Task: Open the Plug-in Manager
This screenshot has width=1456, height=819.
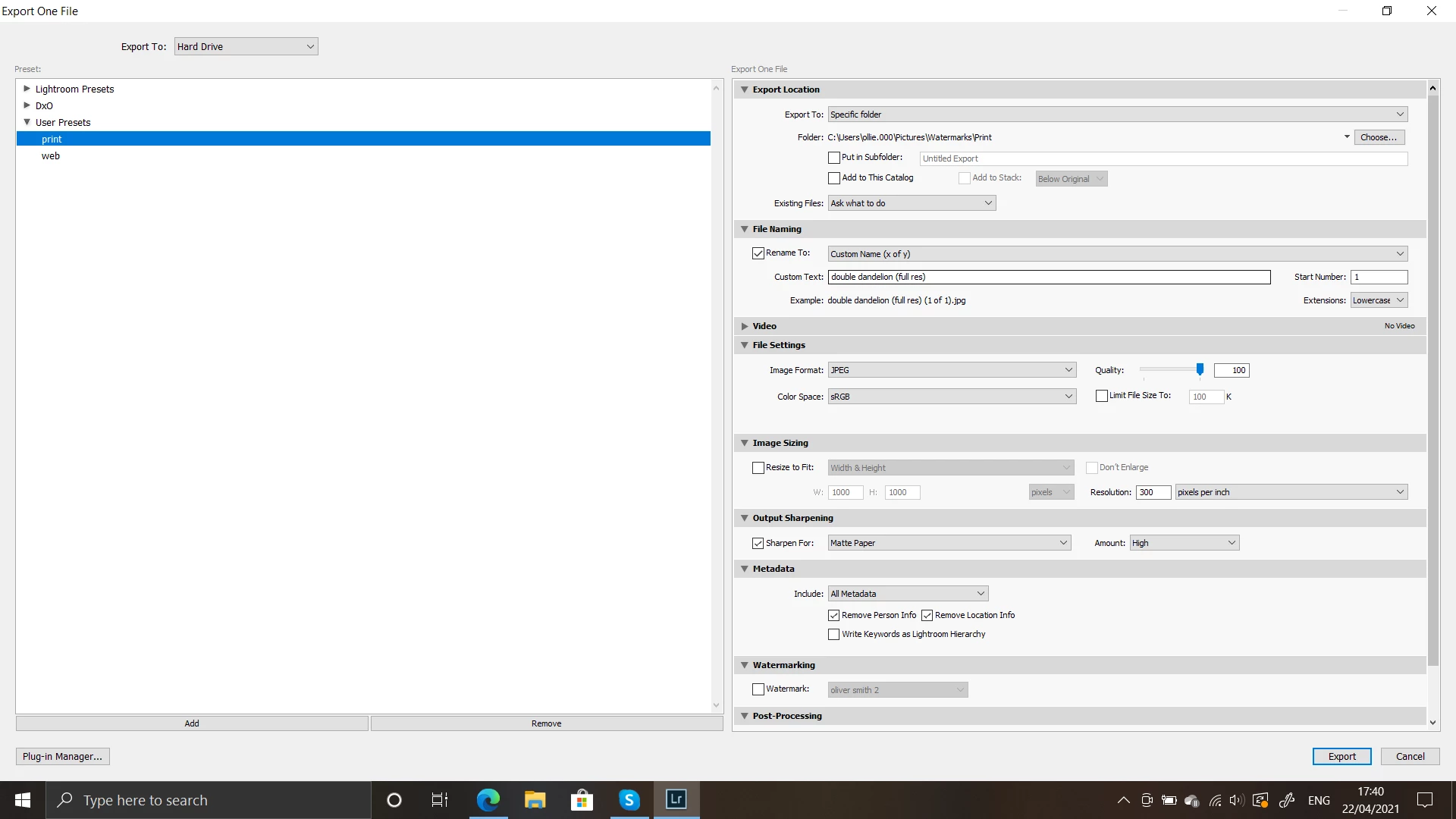Action: tap(62, 756)
